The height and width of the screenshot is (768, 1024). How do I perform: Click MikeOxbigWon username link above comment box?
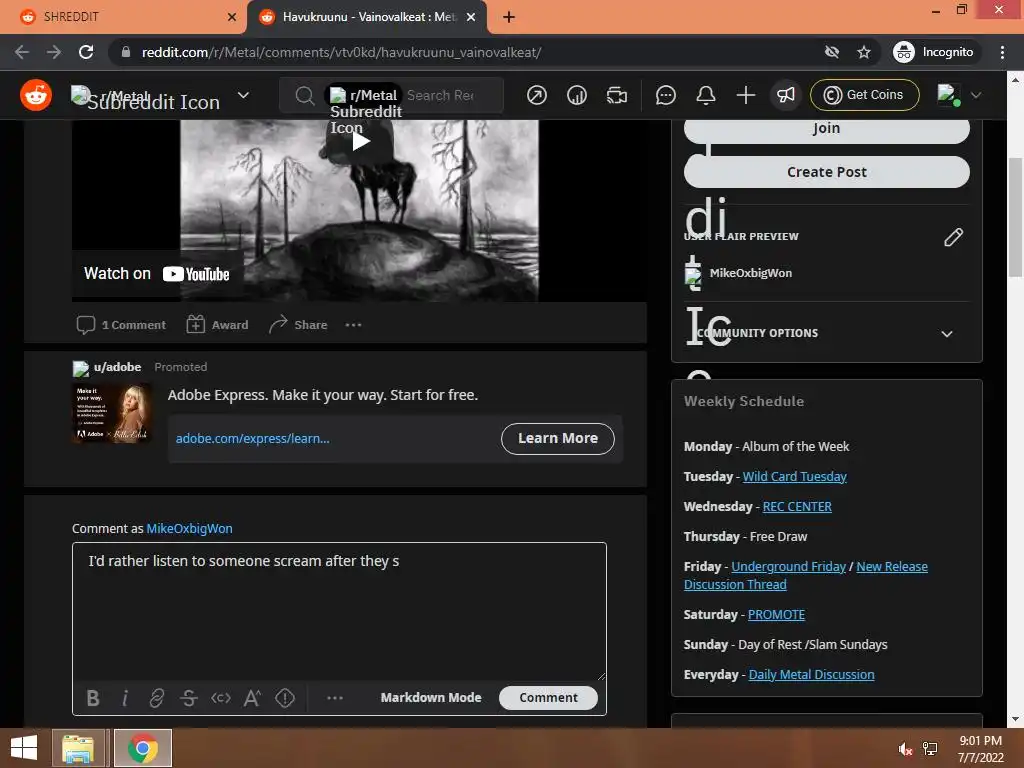click(189, 528)
